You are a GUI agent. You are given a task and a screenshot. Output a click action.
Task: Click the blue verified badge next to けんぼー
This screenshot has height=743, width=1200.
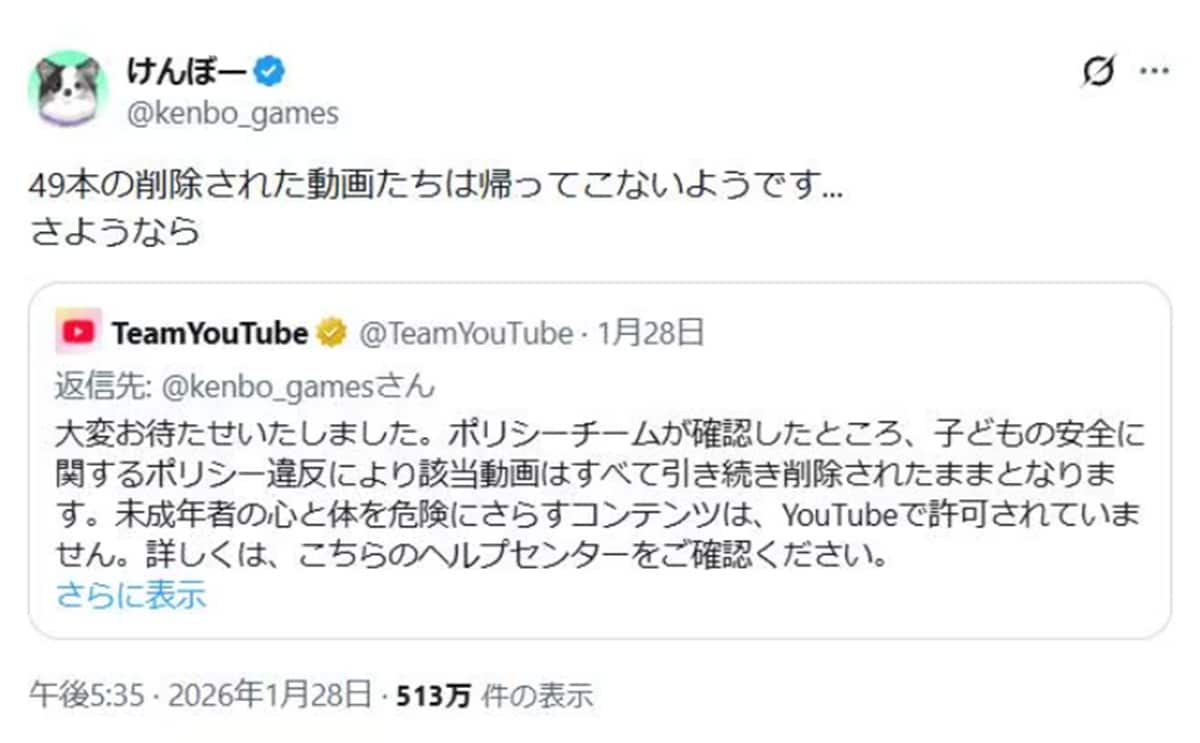pos(266,70)
